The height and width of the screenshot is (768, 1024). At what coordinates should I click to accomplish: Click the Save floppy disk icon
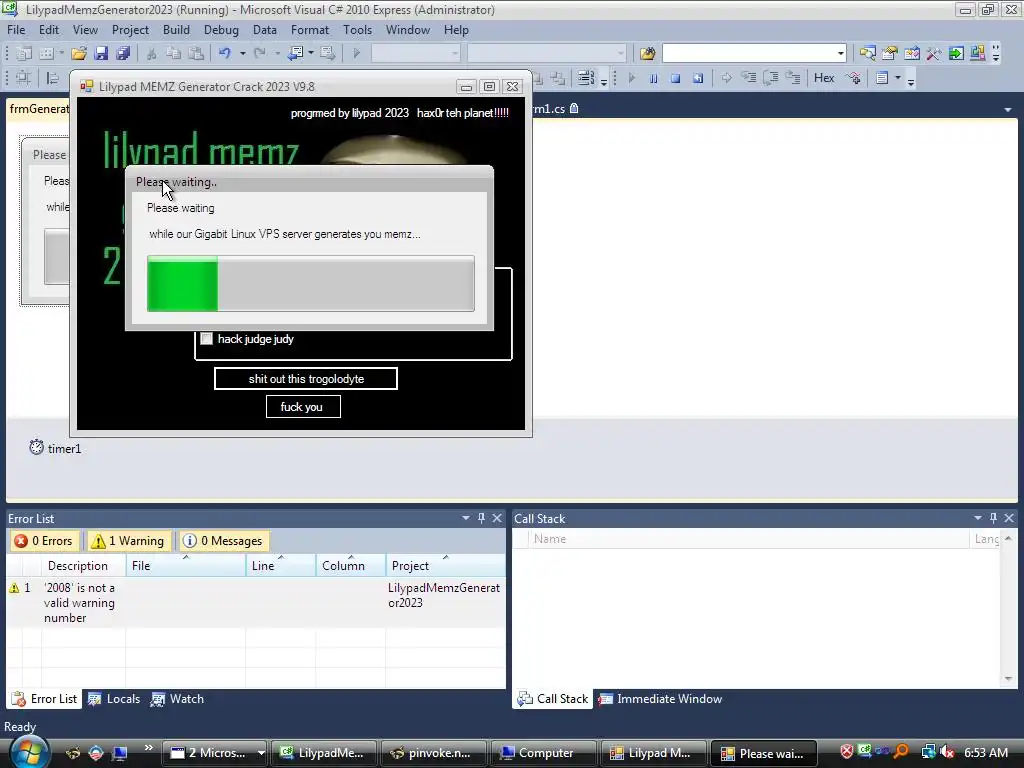pos(101,53)
